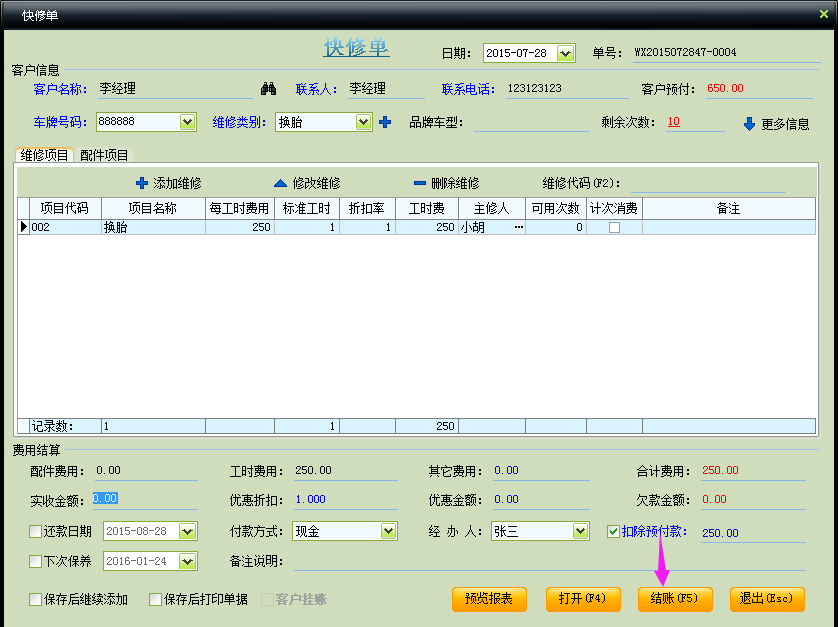This screenshot has width=838, height=627.
Task: Click the 折扣率 column header
Action: click(x=367, y=208)
